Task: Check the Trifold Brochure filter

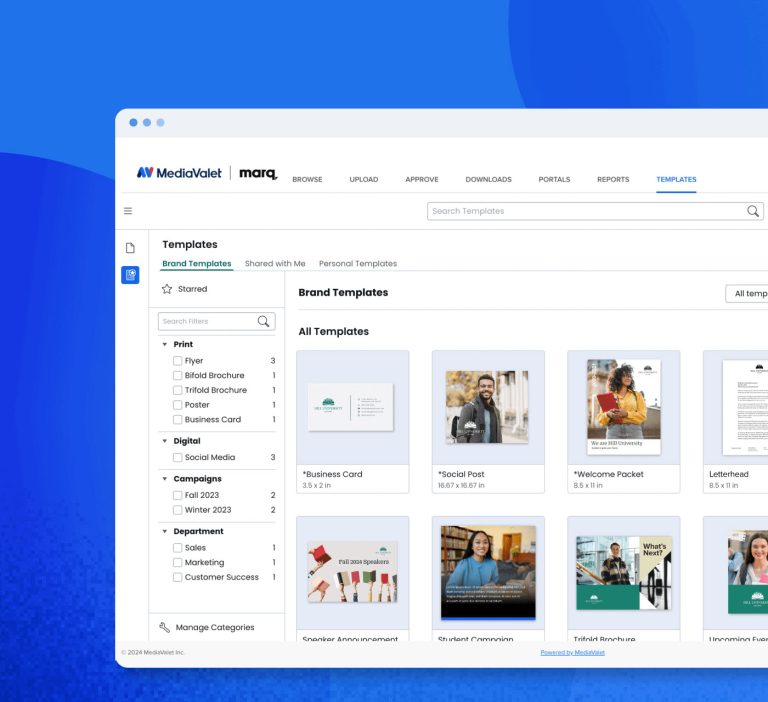Action: [177, 390]
